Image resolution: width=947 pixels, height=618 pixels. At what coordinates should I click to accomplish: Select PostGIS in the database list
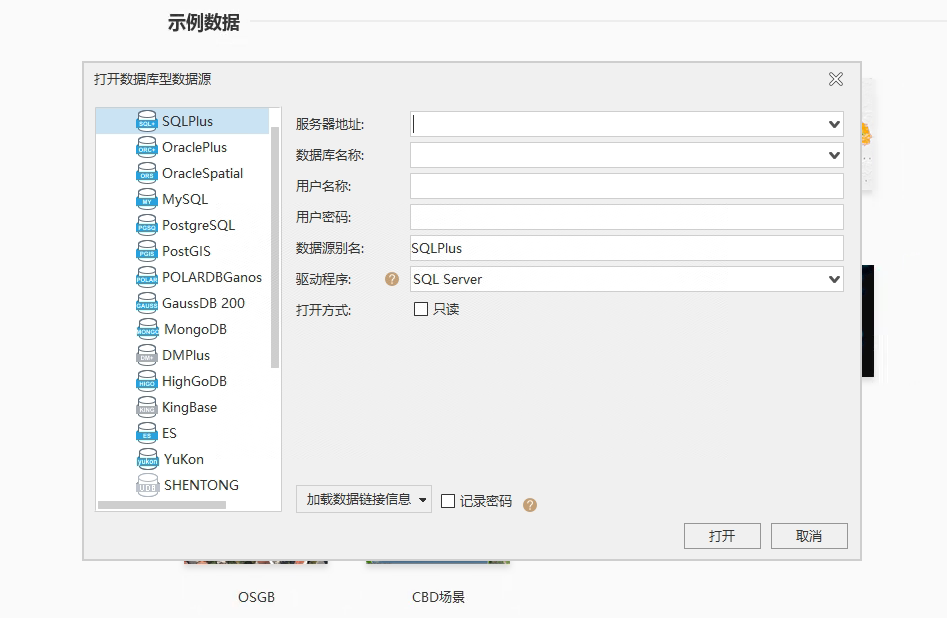[186, 251]
